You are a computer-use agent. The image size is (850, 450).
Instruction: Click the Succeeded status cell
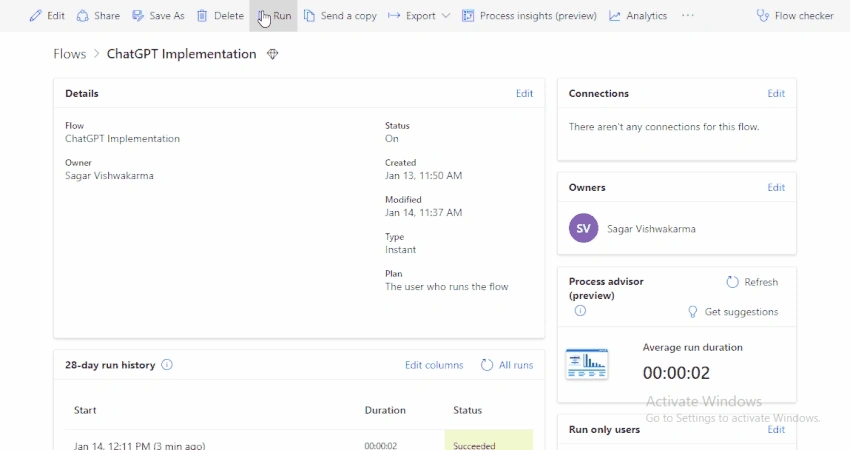[489, 440]
